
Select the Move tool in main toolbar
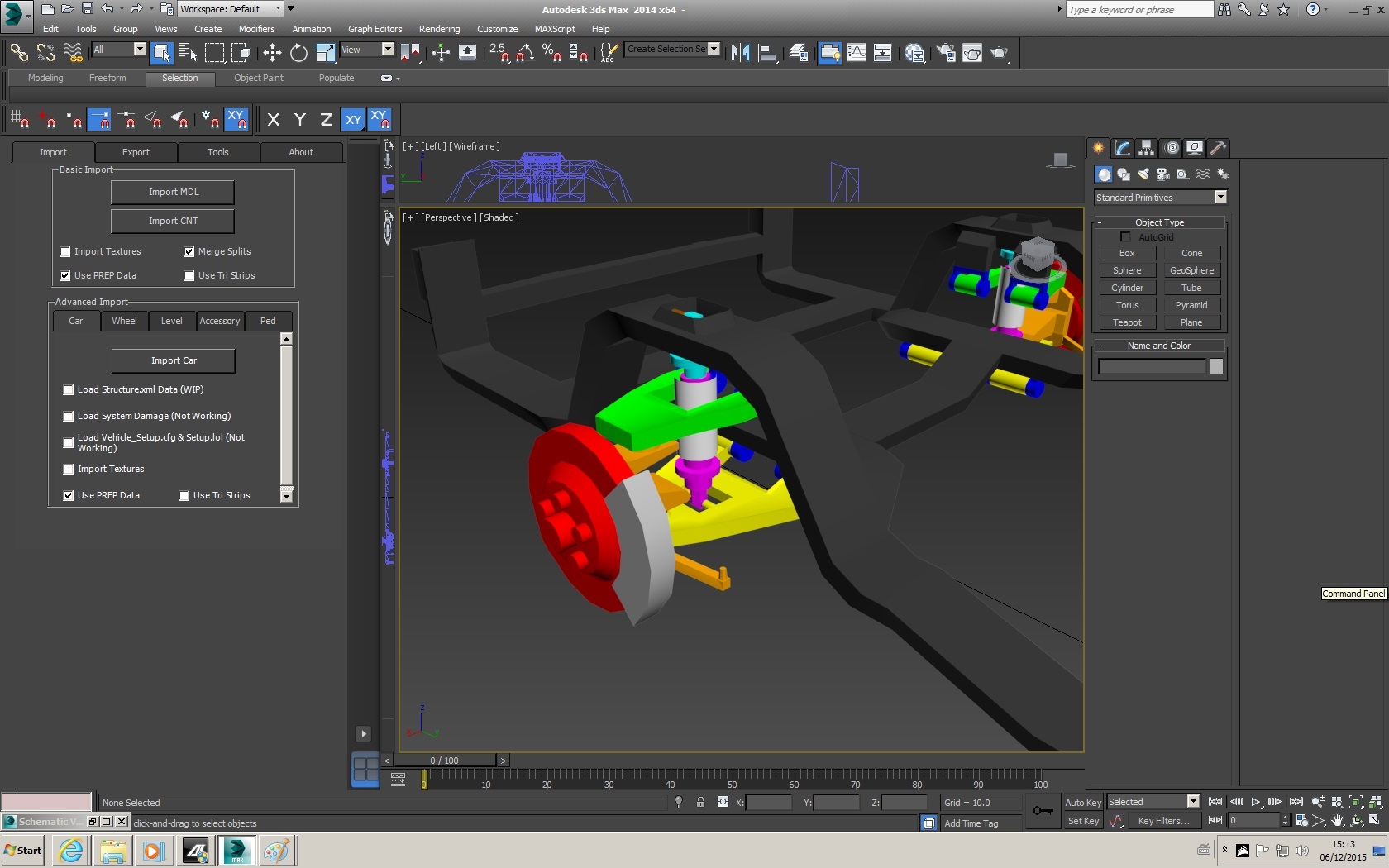pos(272,53)
